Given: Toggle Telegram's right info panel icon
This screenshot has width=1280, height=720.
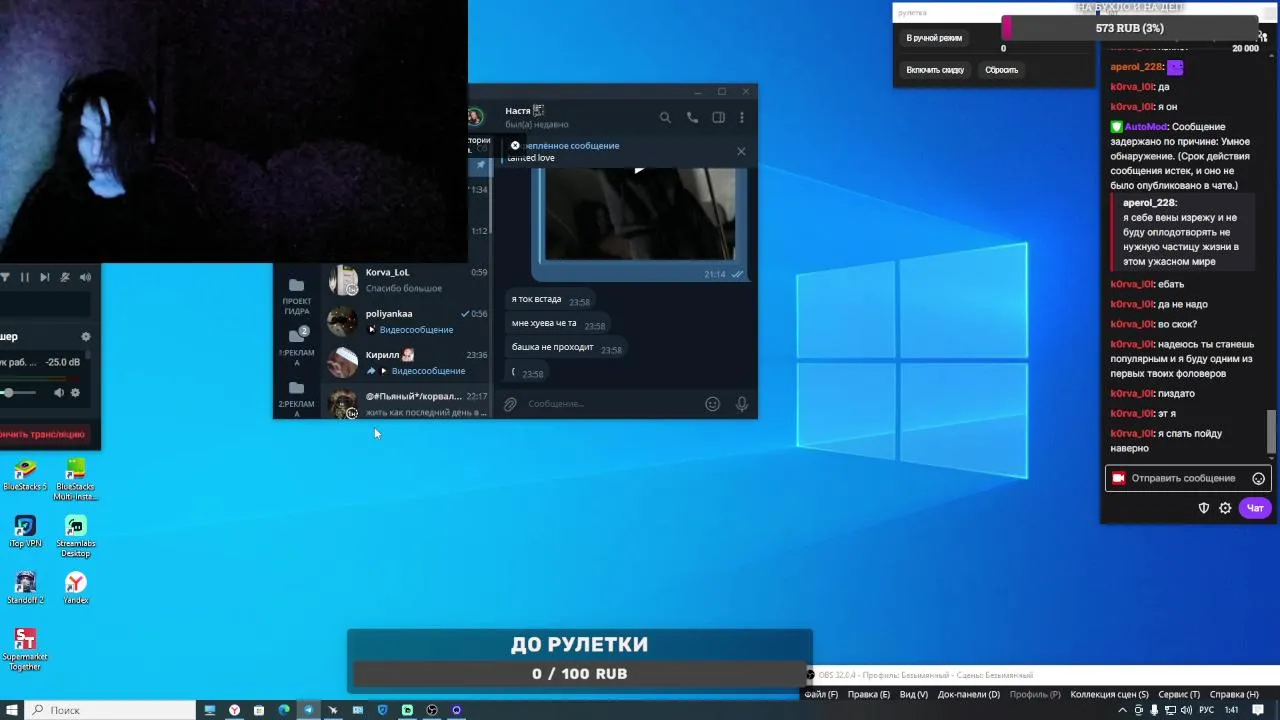Looking at the screenshot, I should click(x=718, y=117).
